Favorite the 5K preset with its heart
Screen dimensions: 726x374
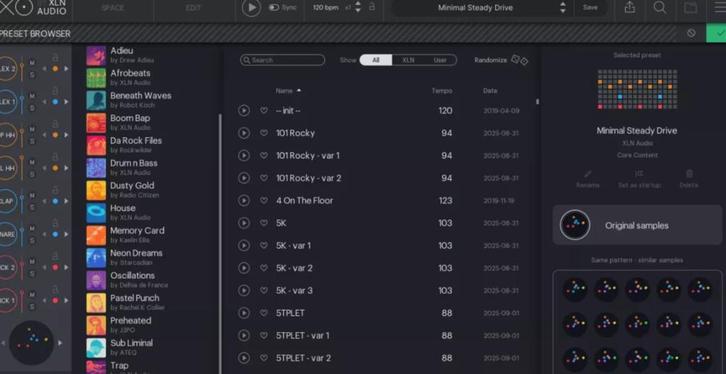(263, 223)
